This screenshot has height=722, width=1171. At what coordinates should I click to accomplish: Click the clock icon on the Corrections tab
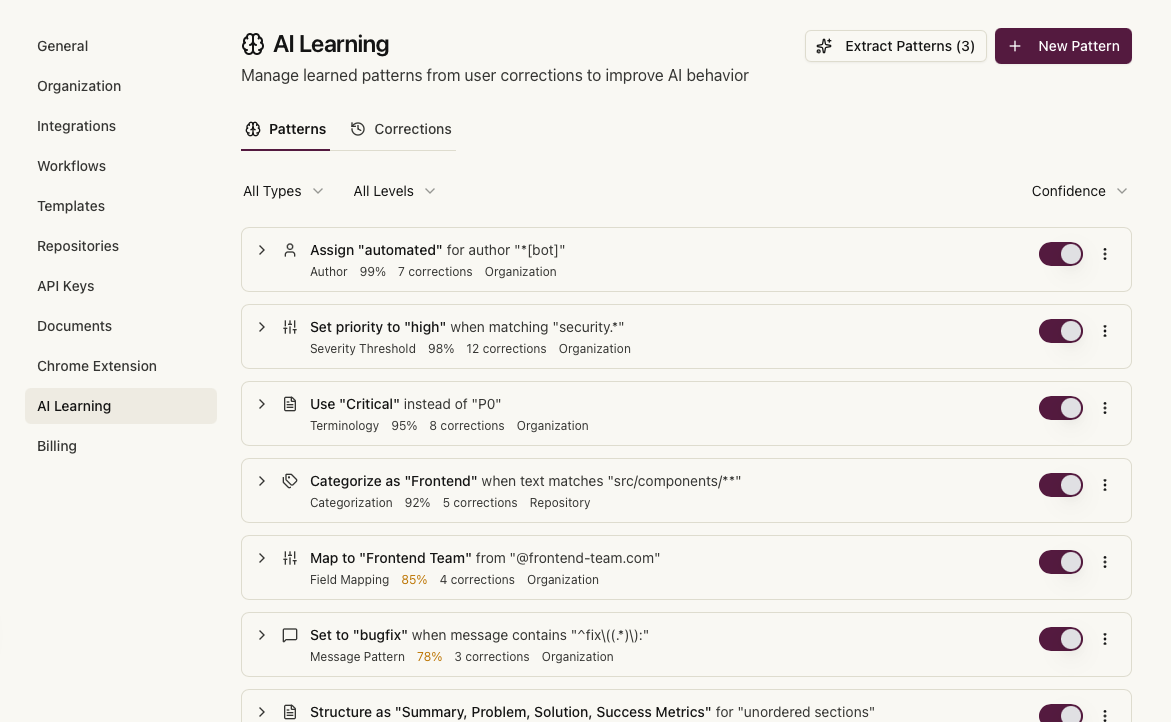[358, 129]
